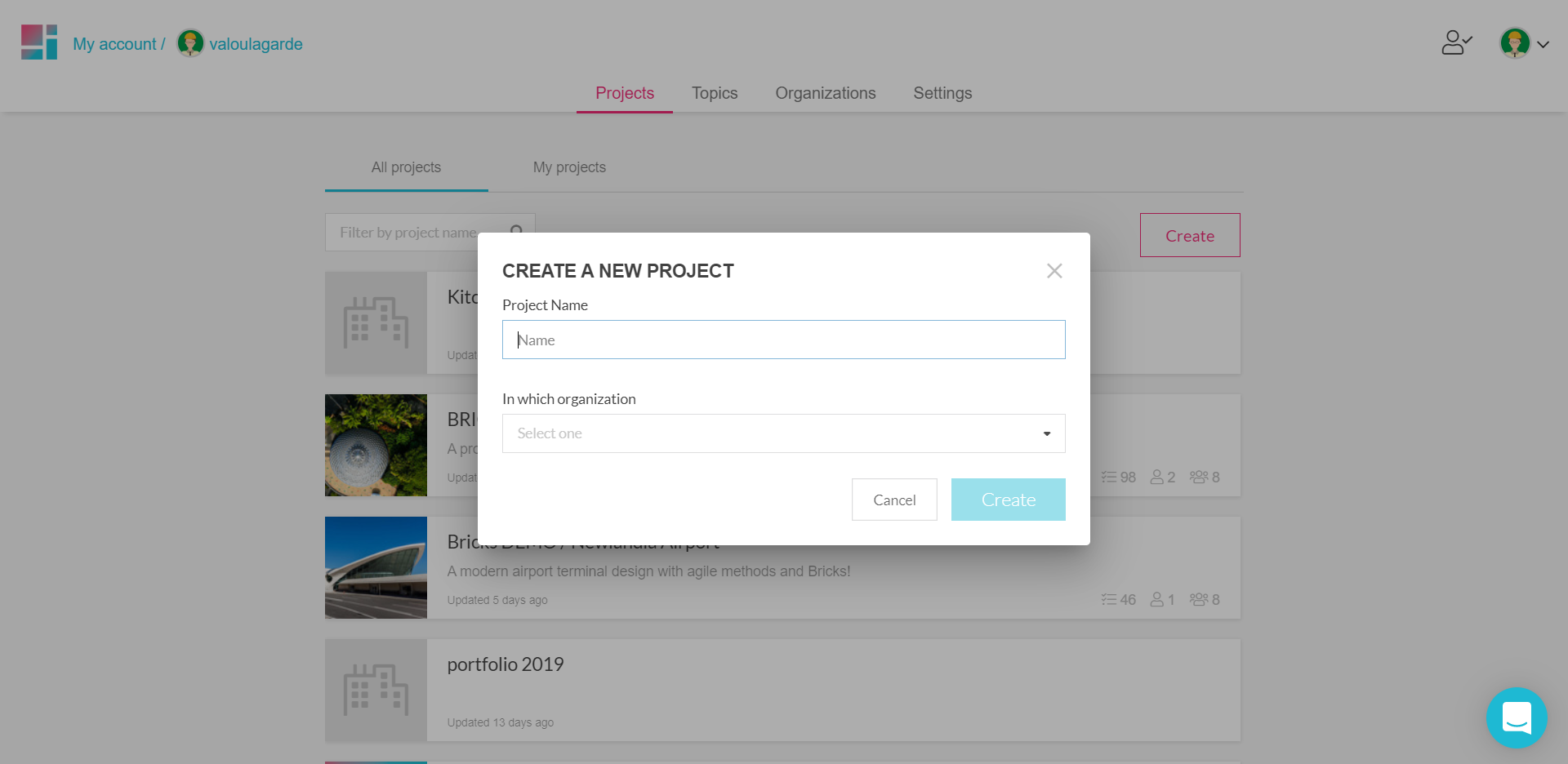Open the chat bubble widget bottom right
This screenshot has width=1568, height=764.
pos(1517,718)
